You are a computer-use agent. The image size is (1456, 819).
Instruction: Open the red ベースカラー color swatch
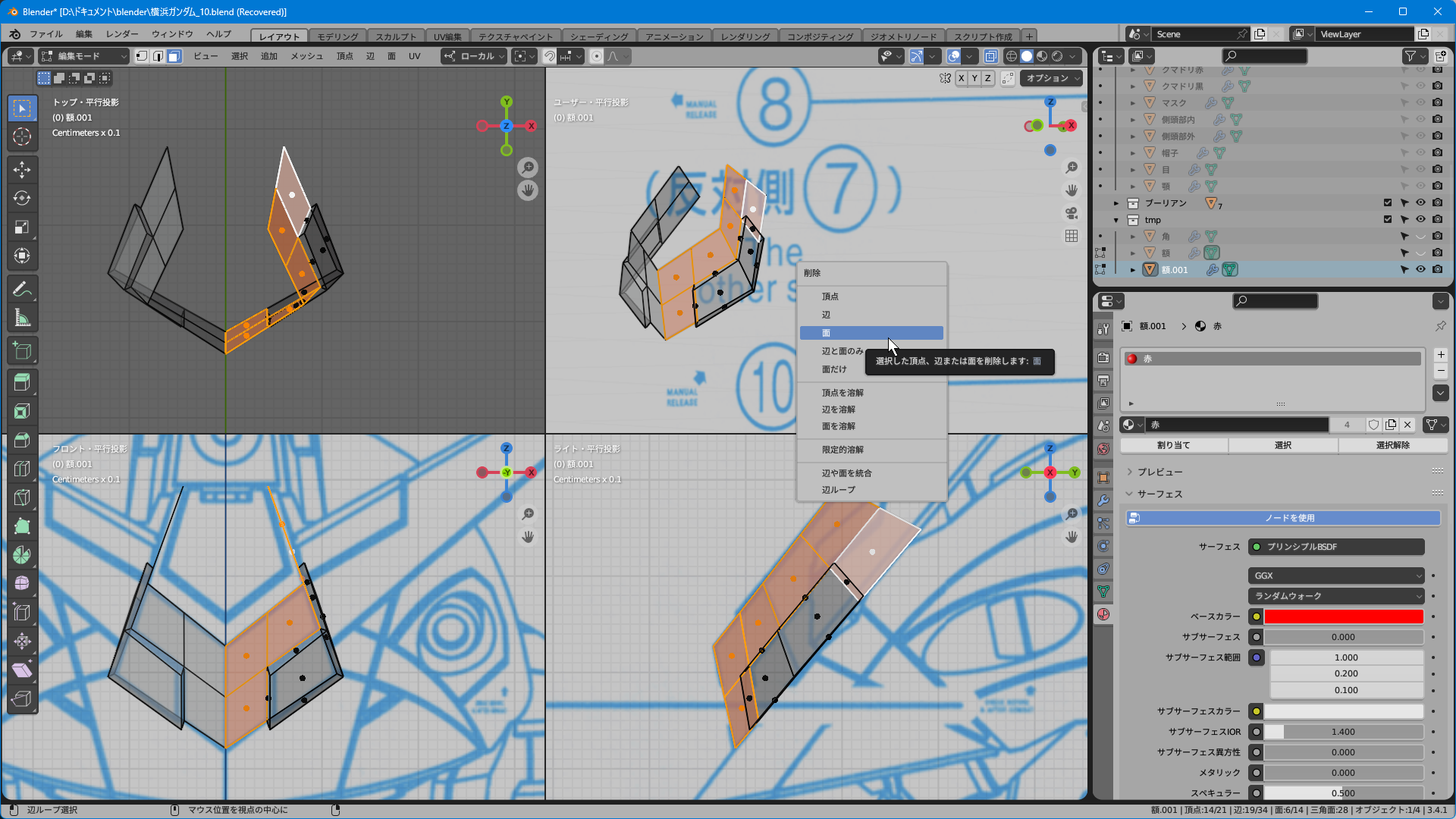tap(1343, 617)
